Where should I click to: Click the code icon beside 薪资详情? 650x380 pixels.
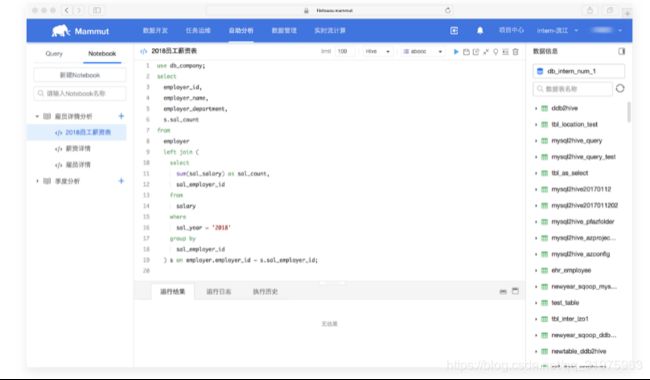tap(58, 149)
